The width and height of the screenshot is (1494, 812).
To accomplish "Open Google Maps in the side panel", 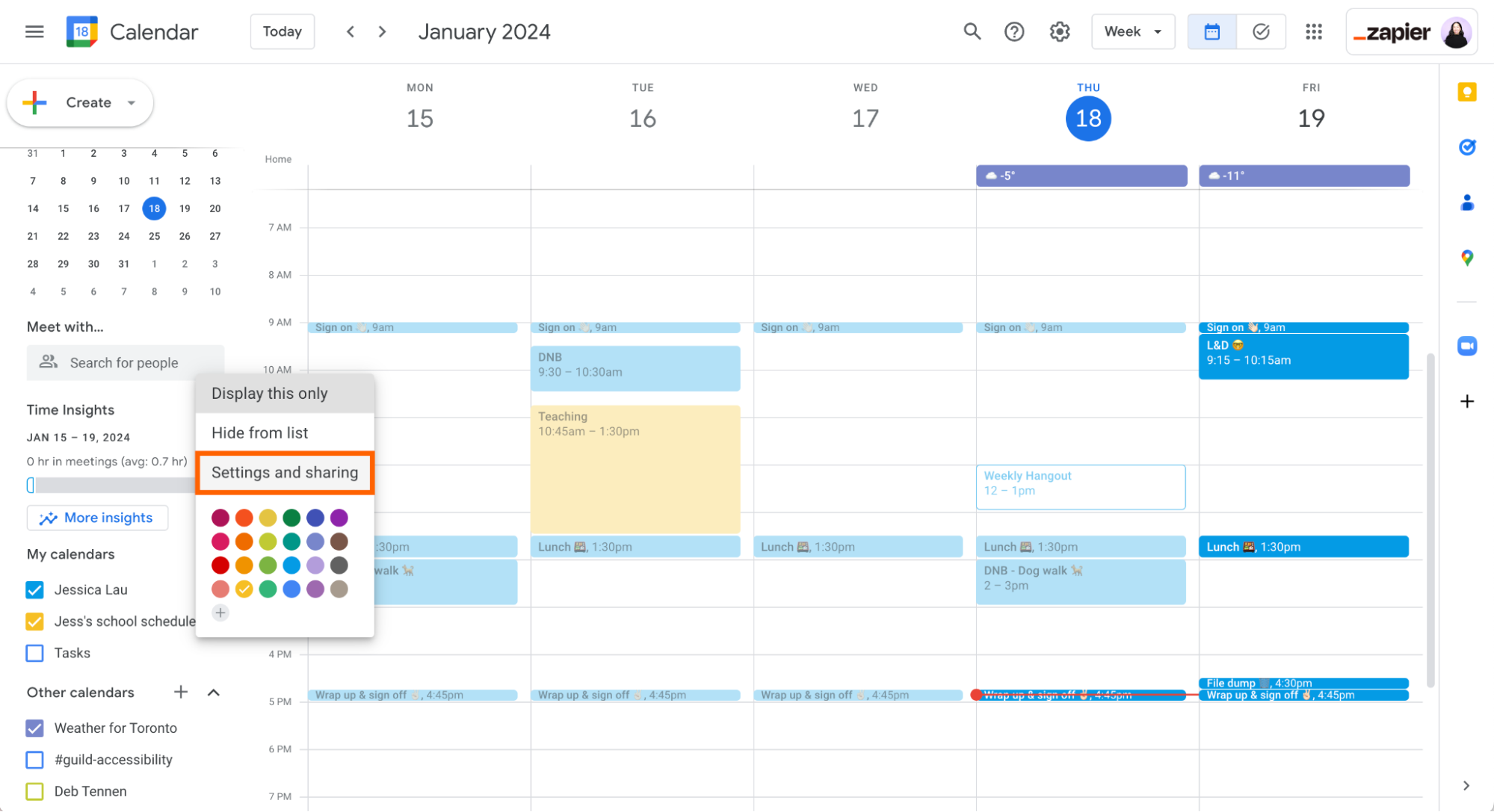I will (1467, 258).
